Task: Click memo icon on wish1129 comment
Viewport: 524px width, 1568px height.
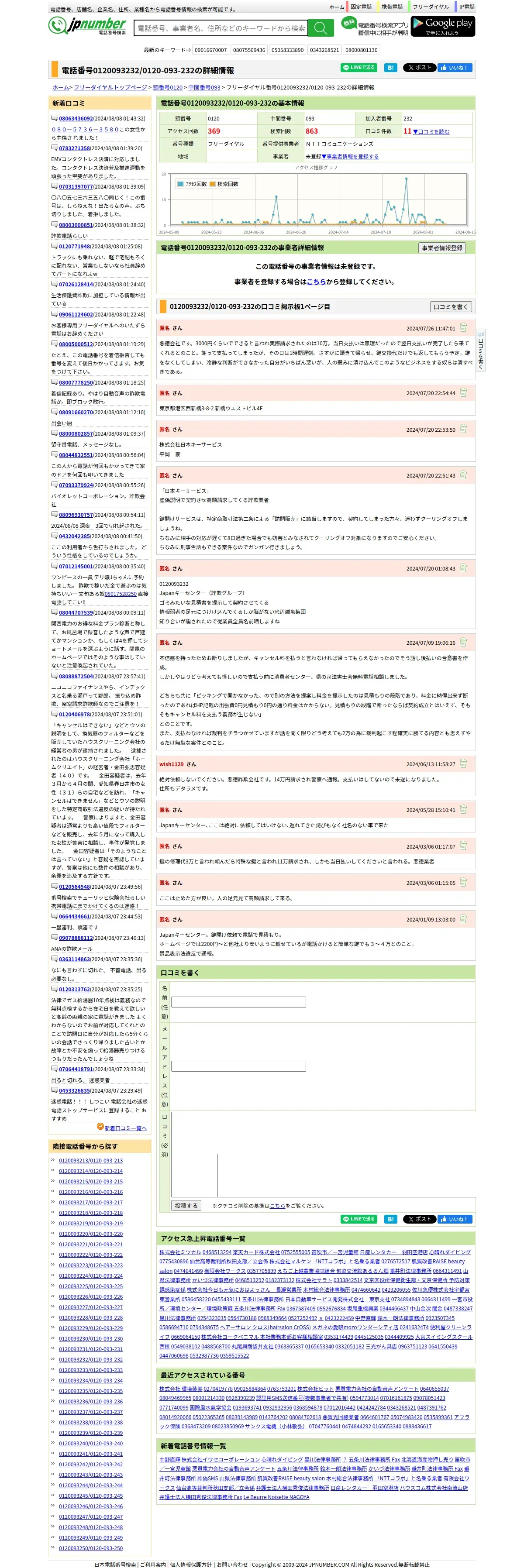Action: [463, 763]
